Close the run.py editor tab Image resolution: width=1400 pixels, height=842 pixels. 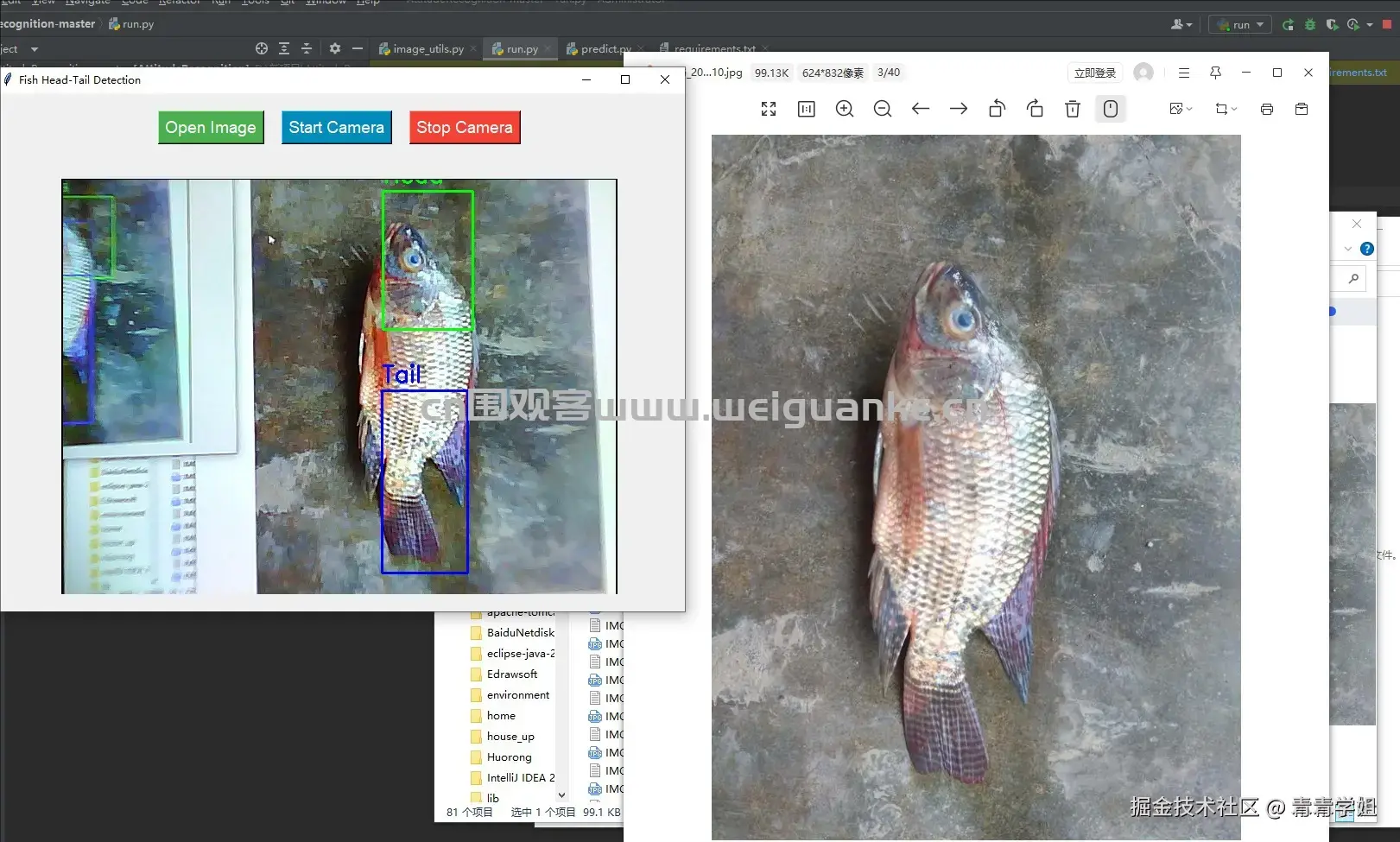(548, 49)
